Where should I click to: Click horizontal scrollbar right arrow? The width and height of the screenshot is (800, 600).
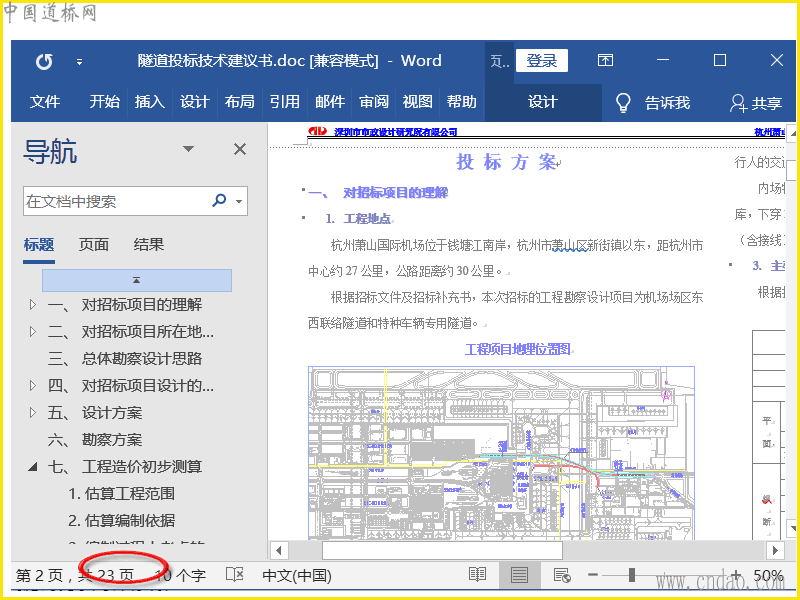point(775,551)
